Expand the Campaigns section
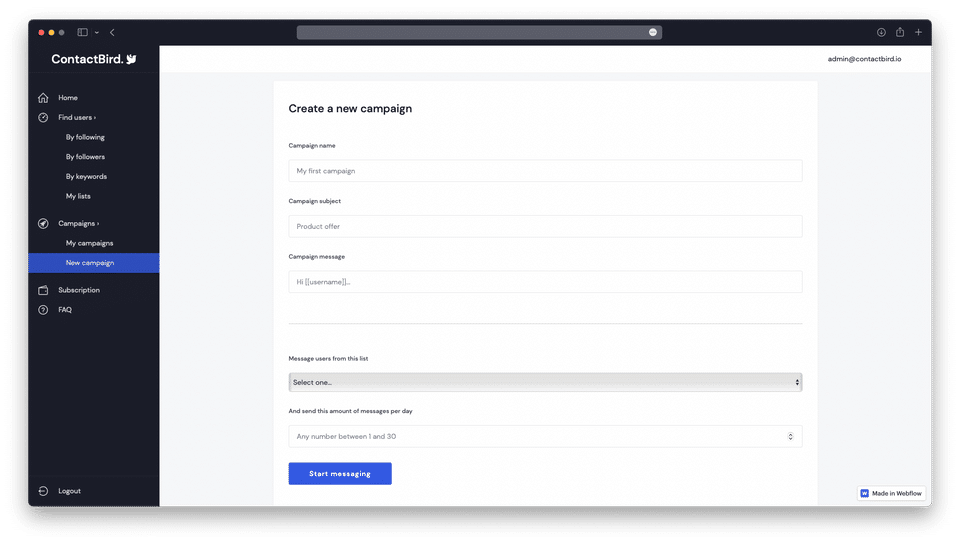960x544 pixels. [78, 223]
